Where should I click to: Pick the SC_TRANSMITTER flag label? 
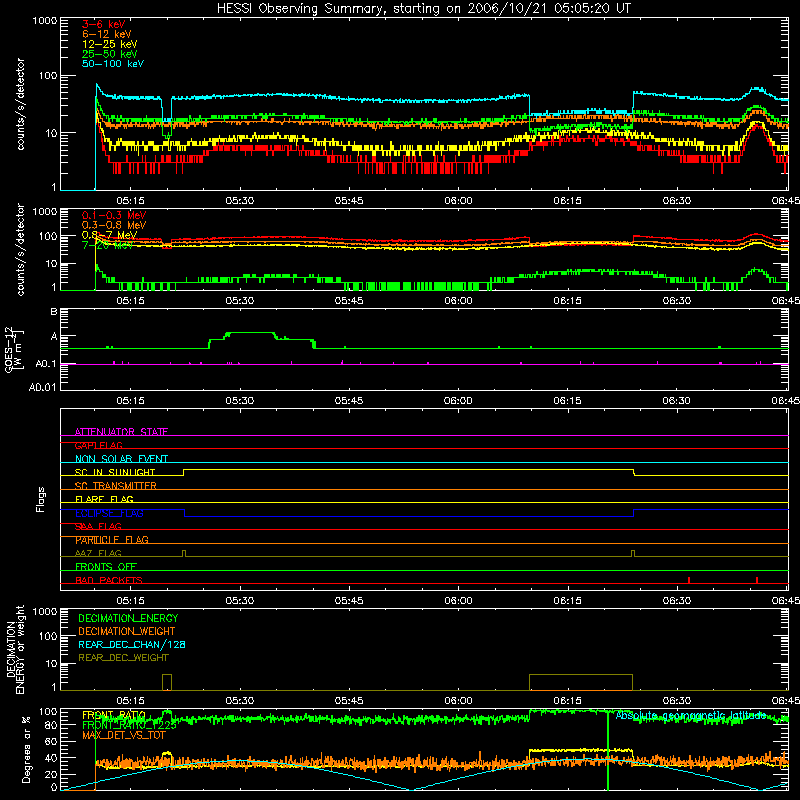(x=116, y=486)
